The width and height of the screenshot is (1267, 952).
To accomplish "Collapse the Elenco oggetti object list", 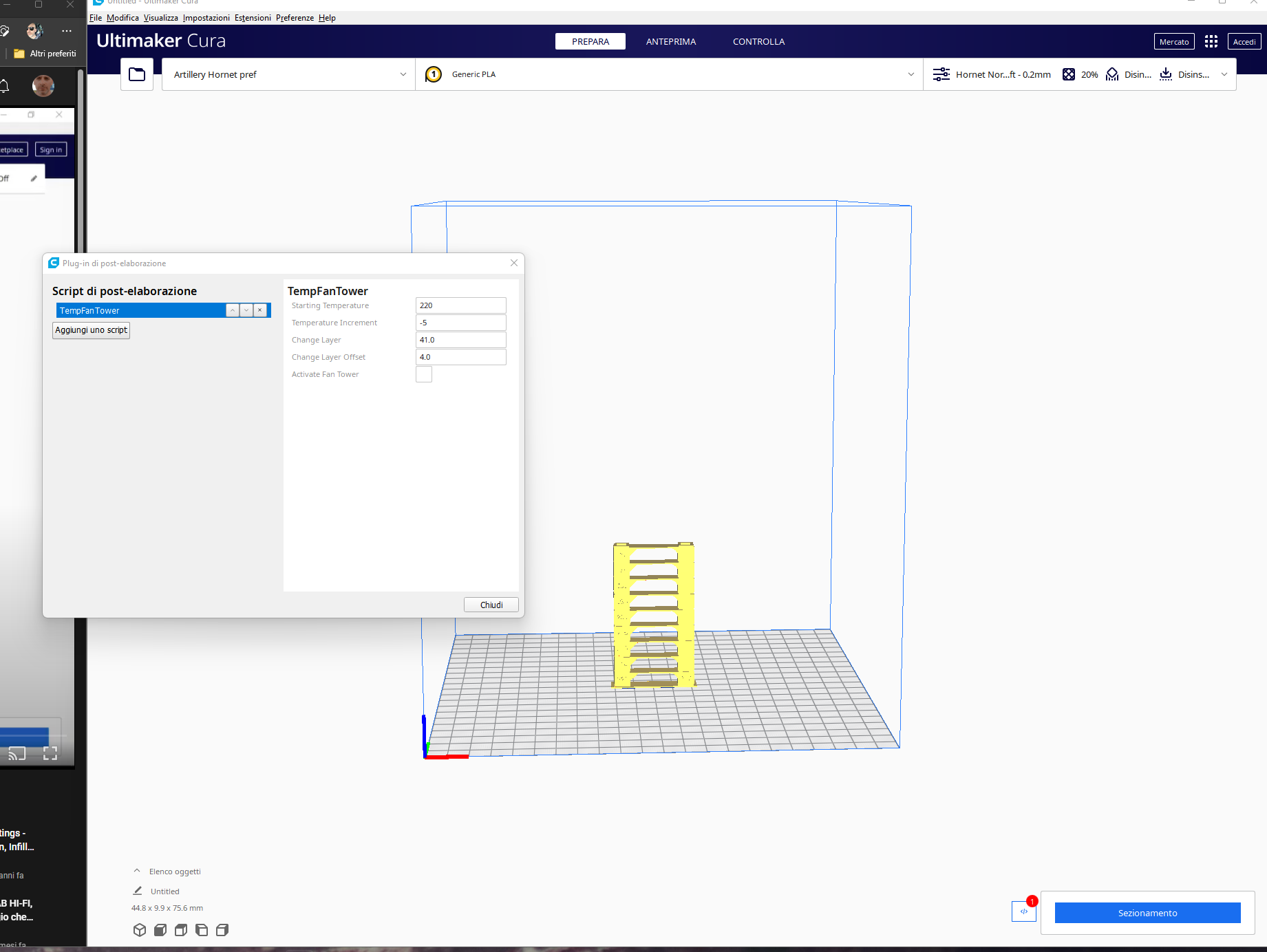I will point(137,871).
